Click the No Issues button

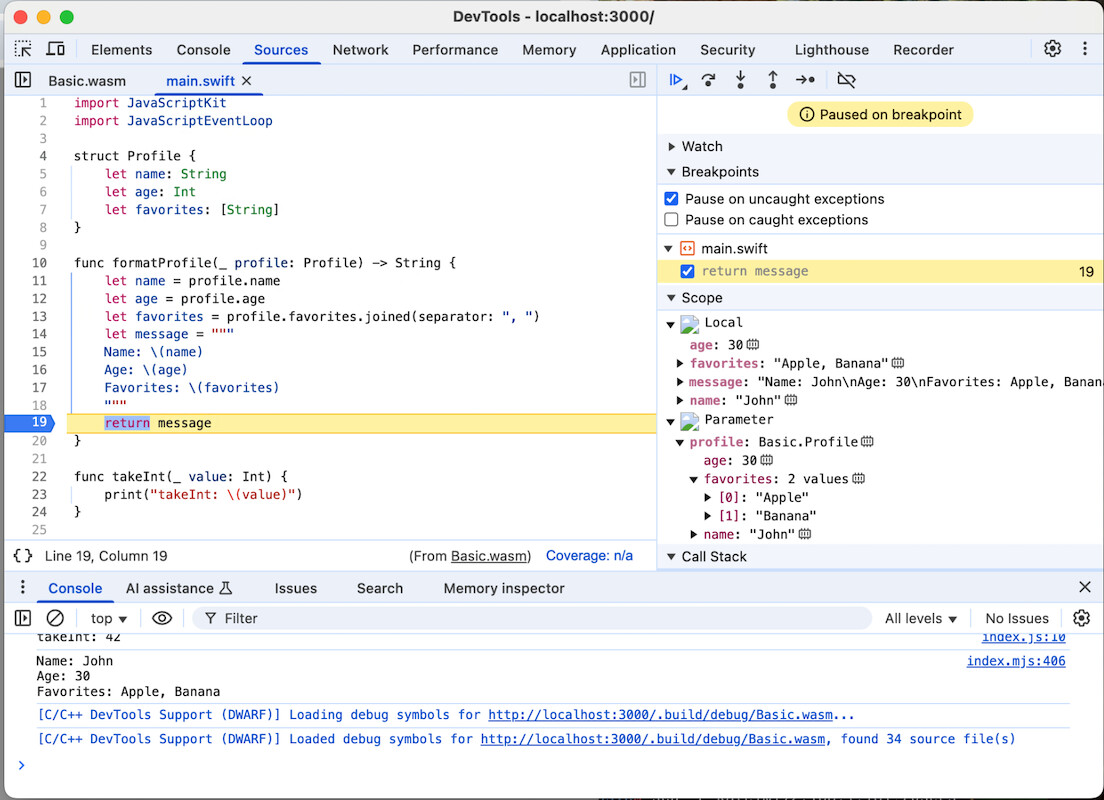click(1017, 618)
